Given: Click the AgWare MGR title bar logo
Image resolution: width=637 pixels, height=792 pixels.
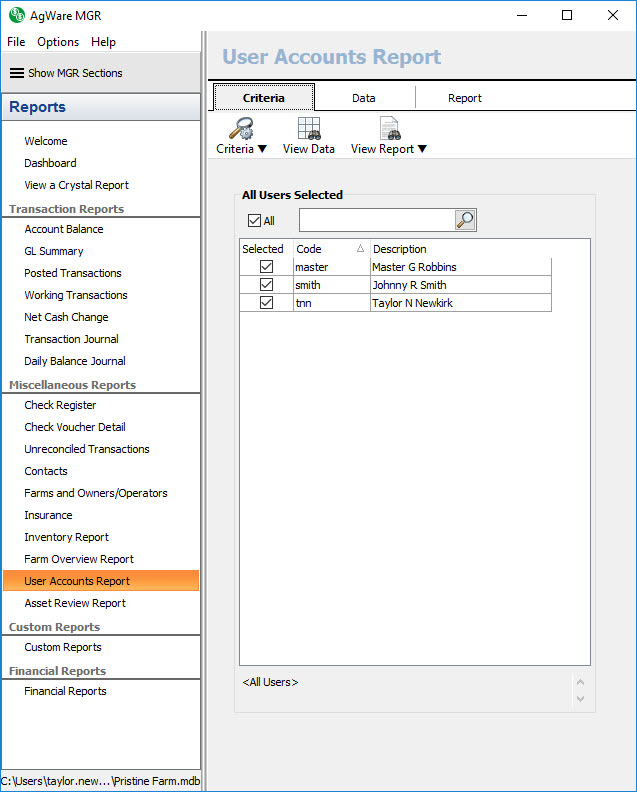Looking at the screenshot, I should [16, 15].
